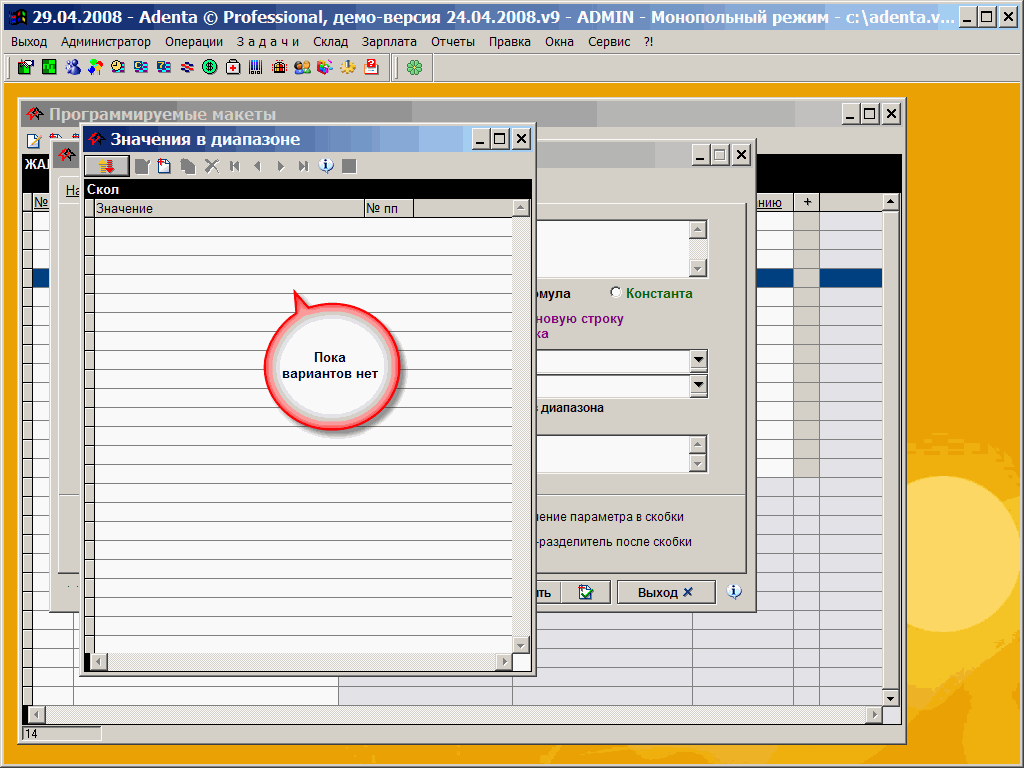Viewport: 1024px width, 768px height.
Task: Click the green dollar sign toolbar icon
Action: (x=210, y=67)
